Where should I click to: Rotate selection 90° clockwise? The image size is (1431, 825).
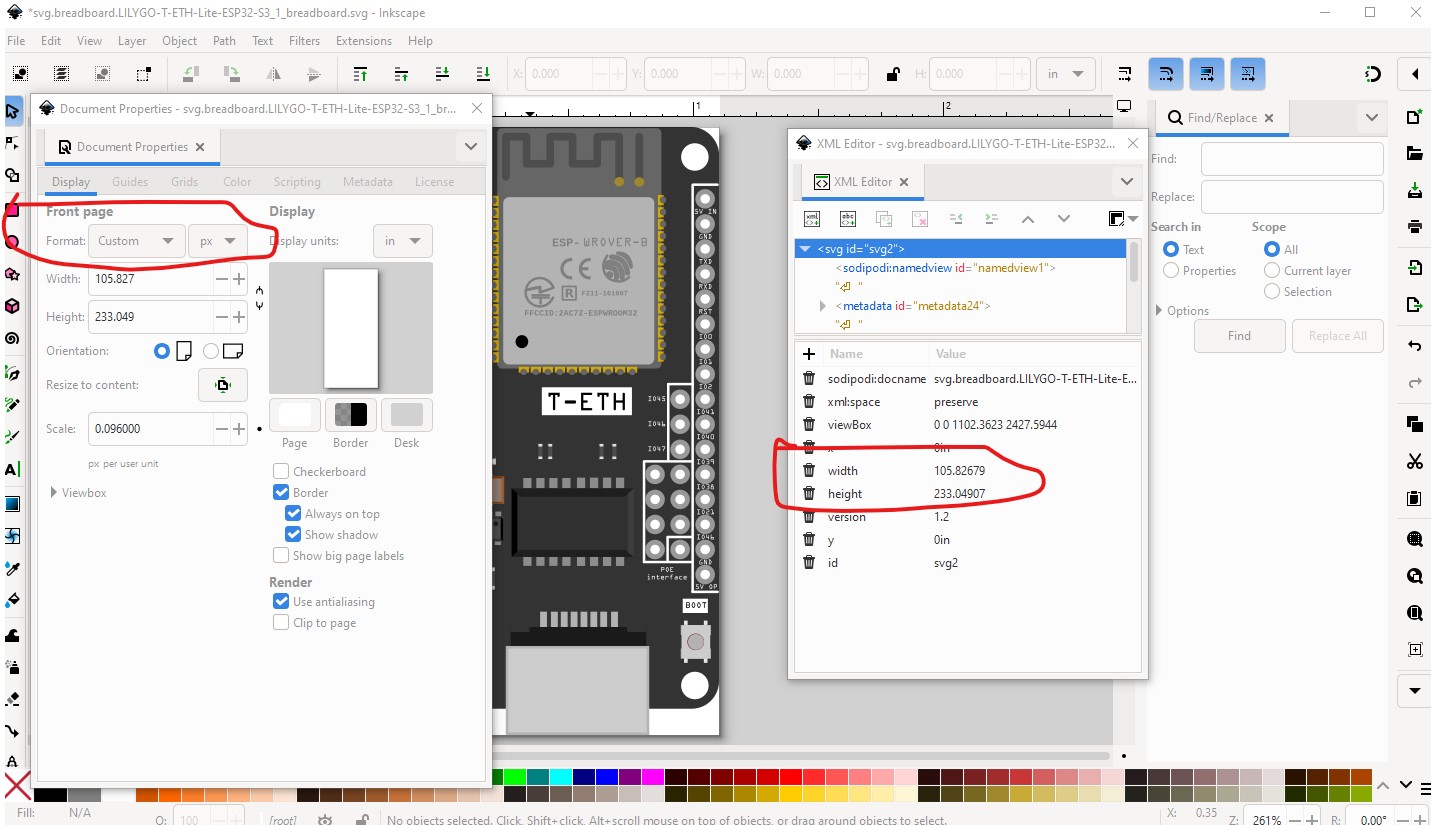[x=232, y=73]
